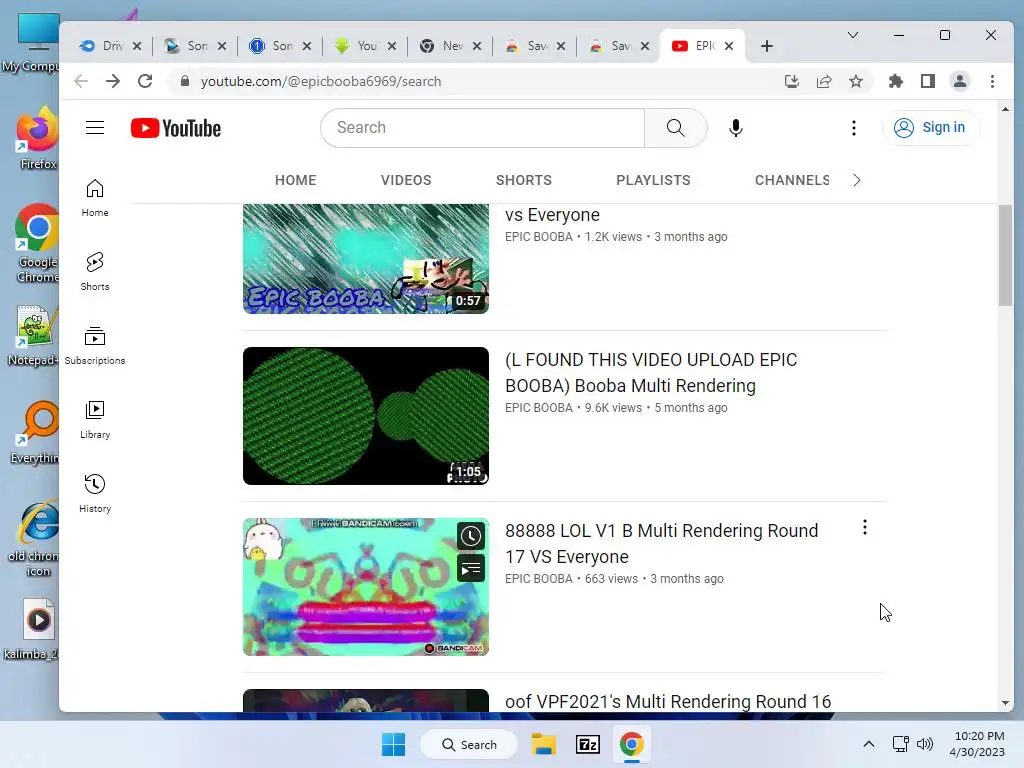Switch to the PLAYLISTS channel tab
The width and height of the screenshot is (1024, 768).
653,180
